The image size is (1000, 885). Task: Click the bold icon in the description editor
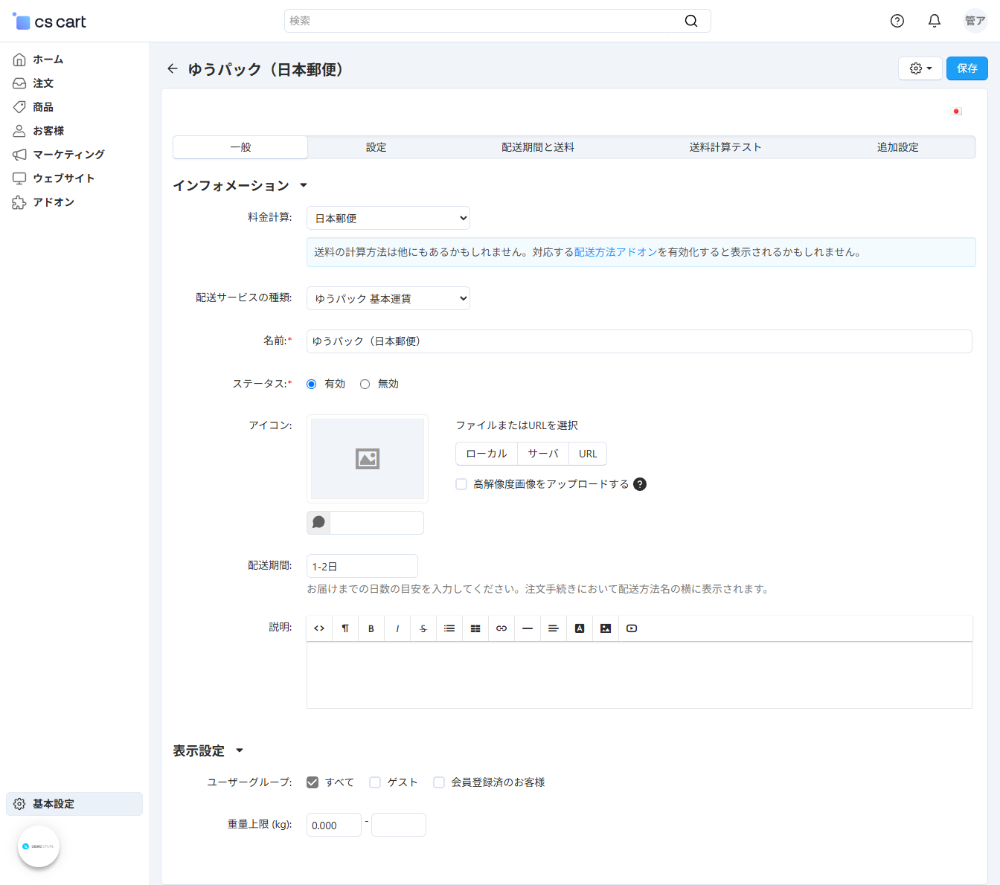371,628
